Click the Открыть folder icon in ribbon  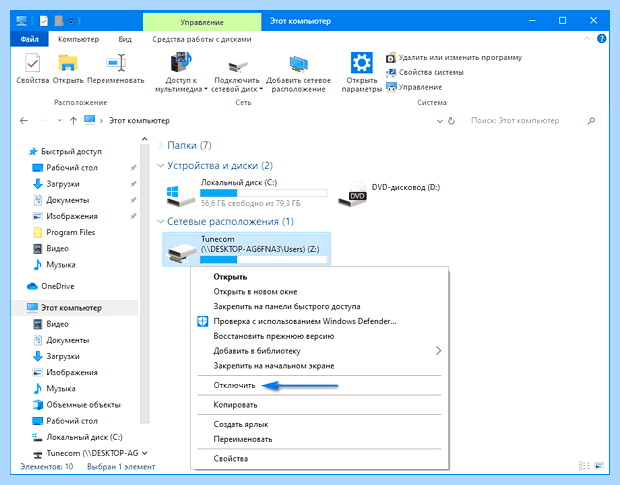[x=68, y=68]
